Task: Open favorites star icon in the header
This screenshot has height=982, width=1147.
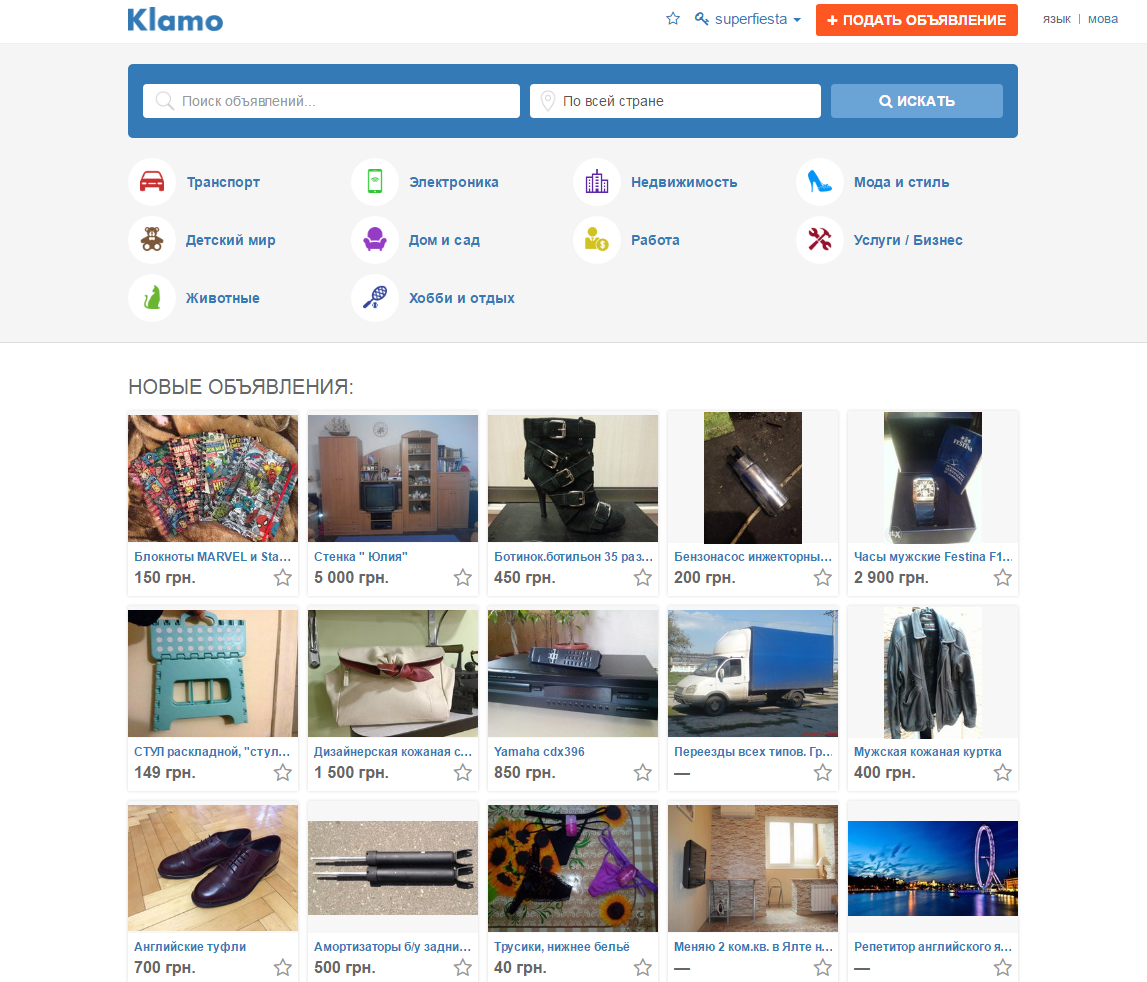Action: pos(673,19)
